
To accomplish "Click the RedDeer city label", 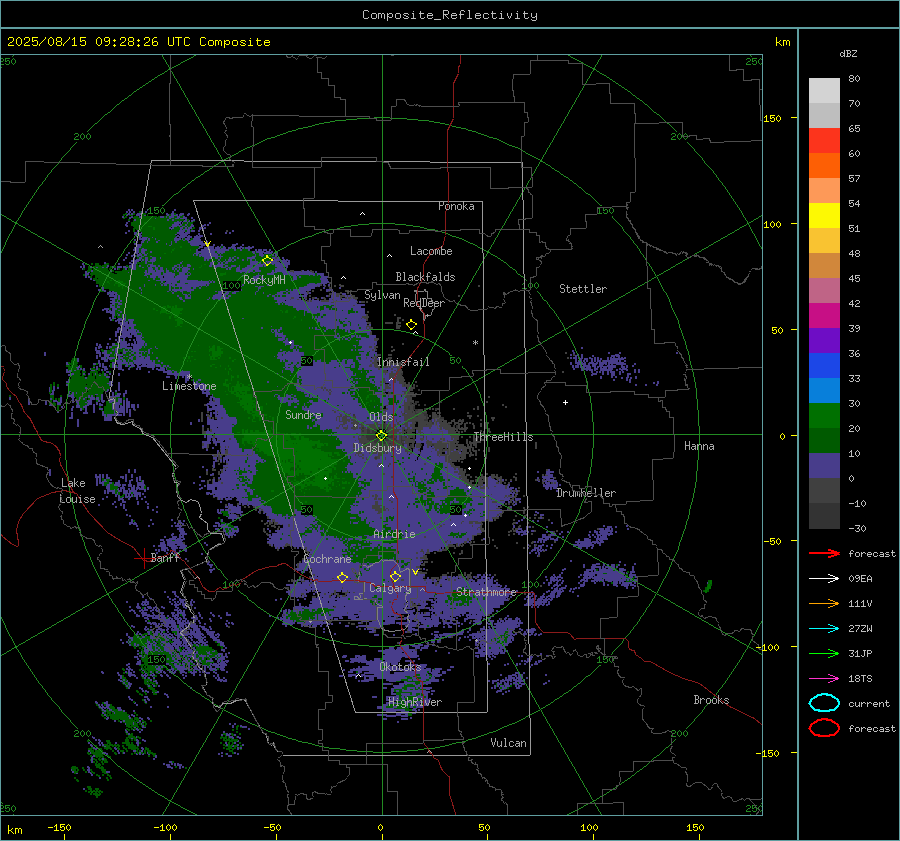I will click(424, 303).
